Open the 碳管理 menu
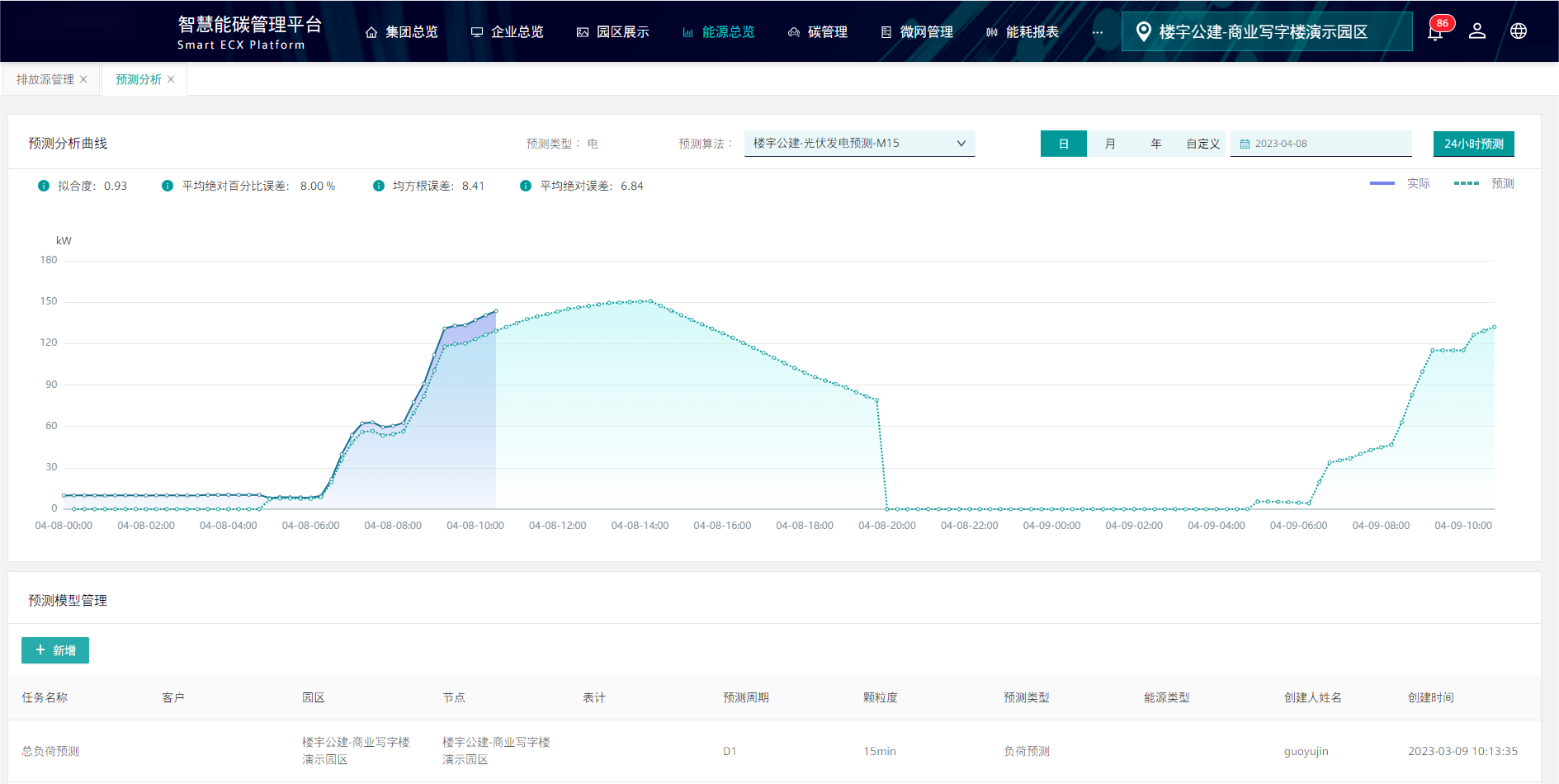 tap(818, 32)
